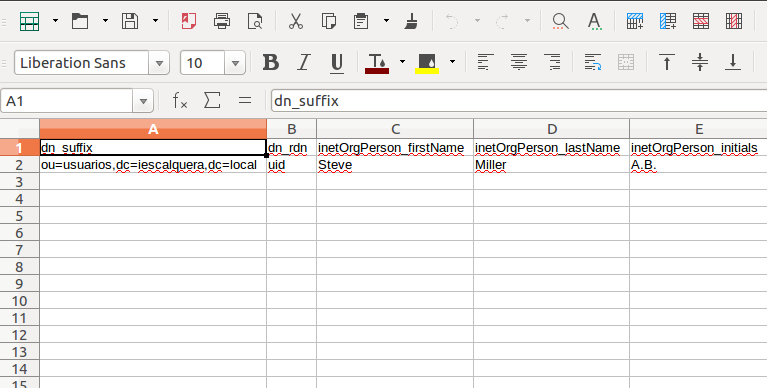Click the Undo arrow icon
Image resolution: width=767 pixels, height=388 pixels.
pos(451,21)
